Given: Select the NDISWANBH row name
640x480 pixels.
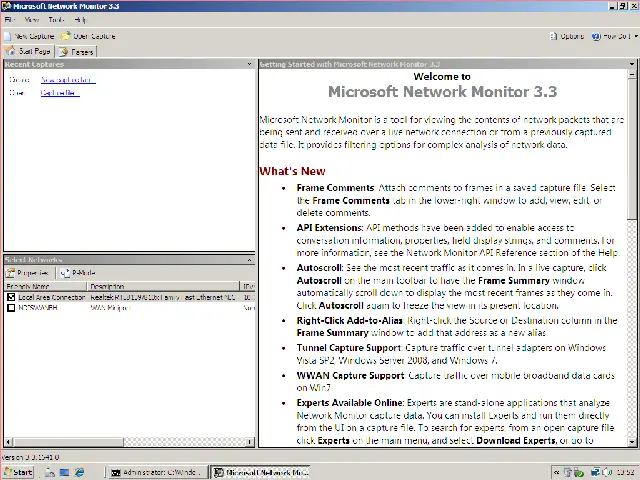Looking at the screenshot, I should coord(38,308).
